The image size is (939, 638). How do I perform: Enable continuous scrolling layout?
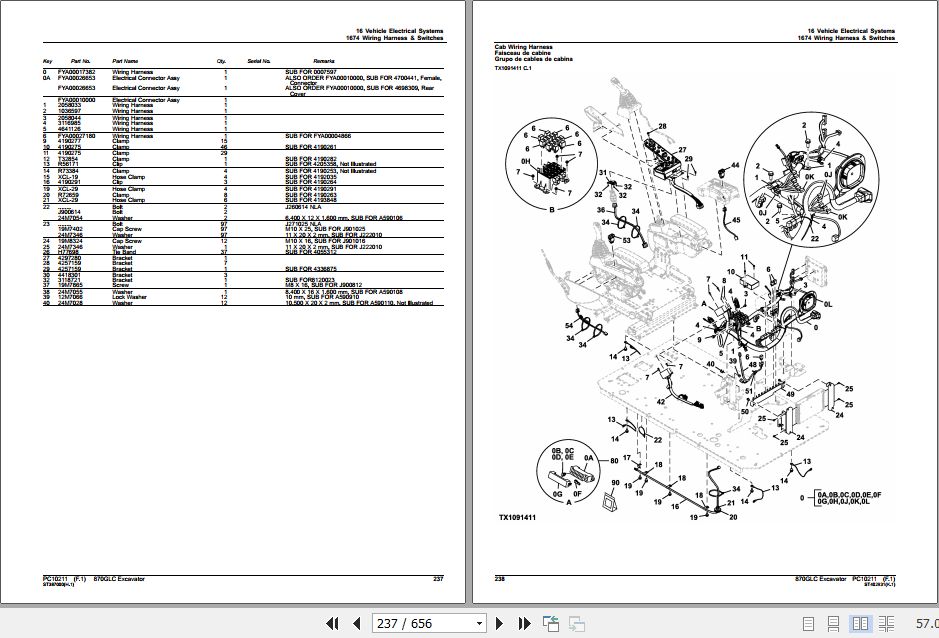tap(834, 623)
